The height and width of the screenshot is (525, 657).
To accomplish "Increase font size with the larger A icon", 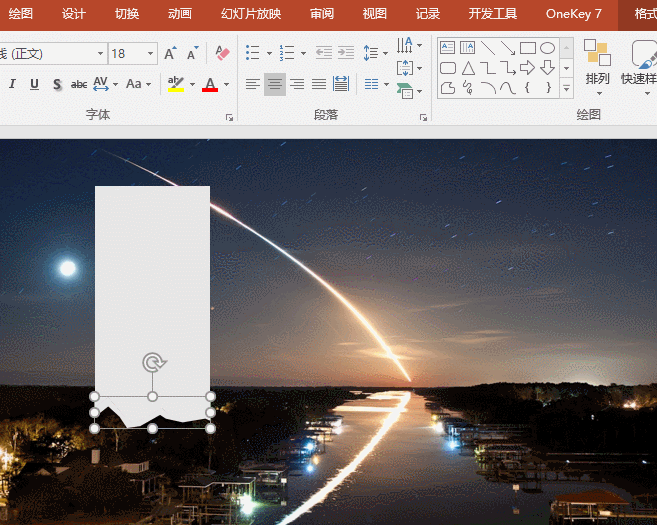I will pos(170,53).
